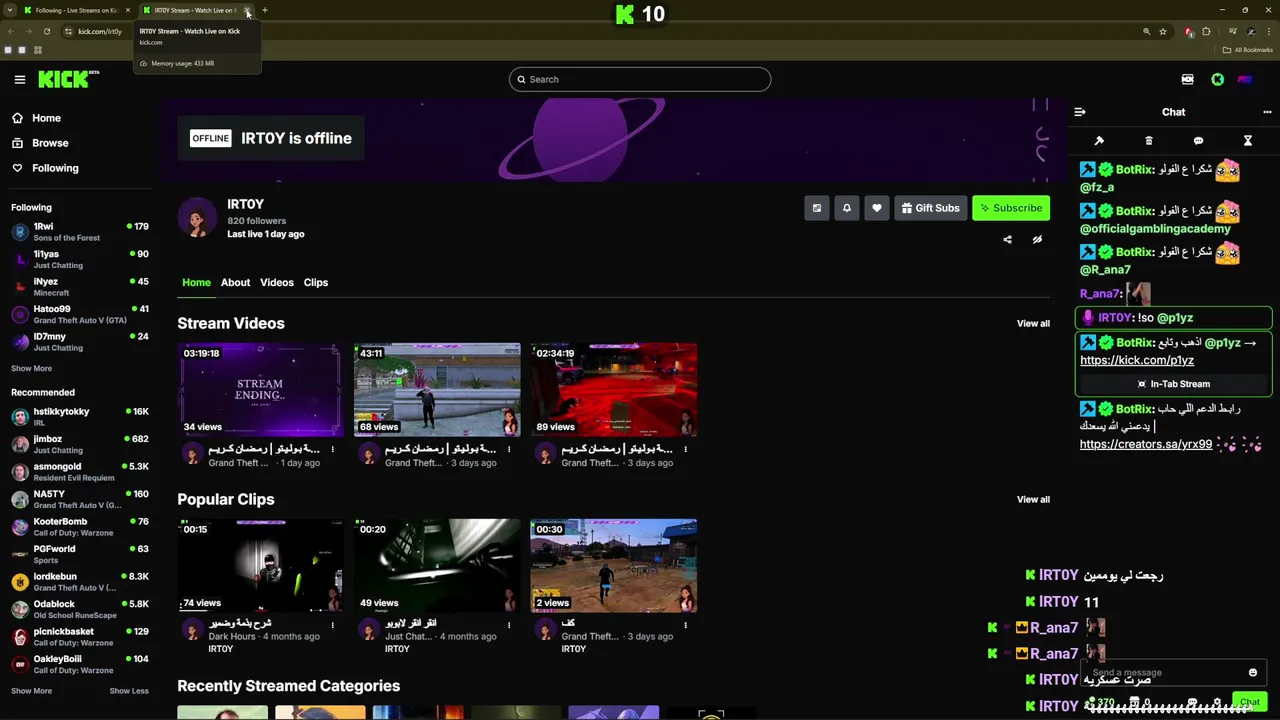Switch to the About tab

coord(235,282)
